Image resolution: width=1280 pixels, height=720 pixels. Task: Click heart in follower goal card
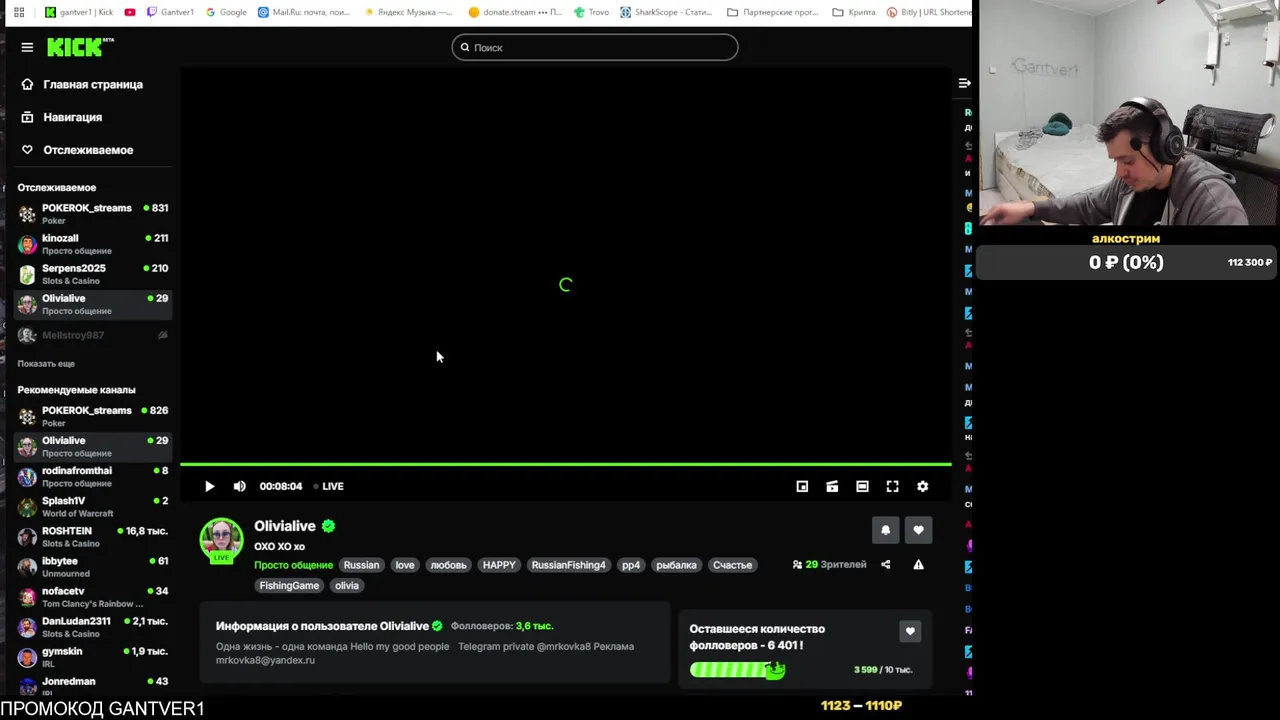pos(910,631)
